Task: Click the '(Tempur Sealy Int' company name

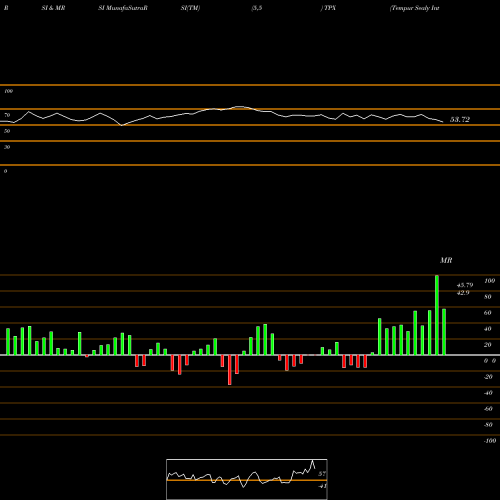Action: point(414,8)
